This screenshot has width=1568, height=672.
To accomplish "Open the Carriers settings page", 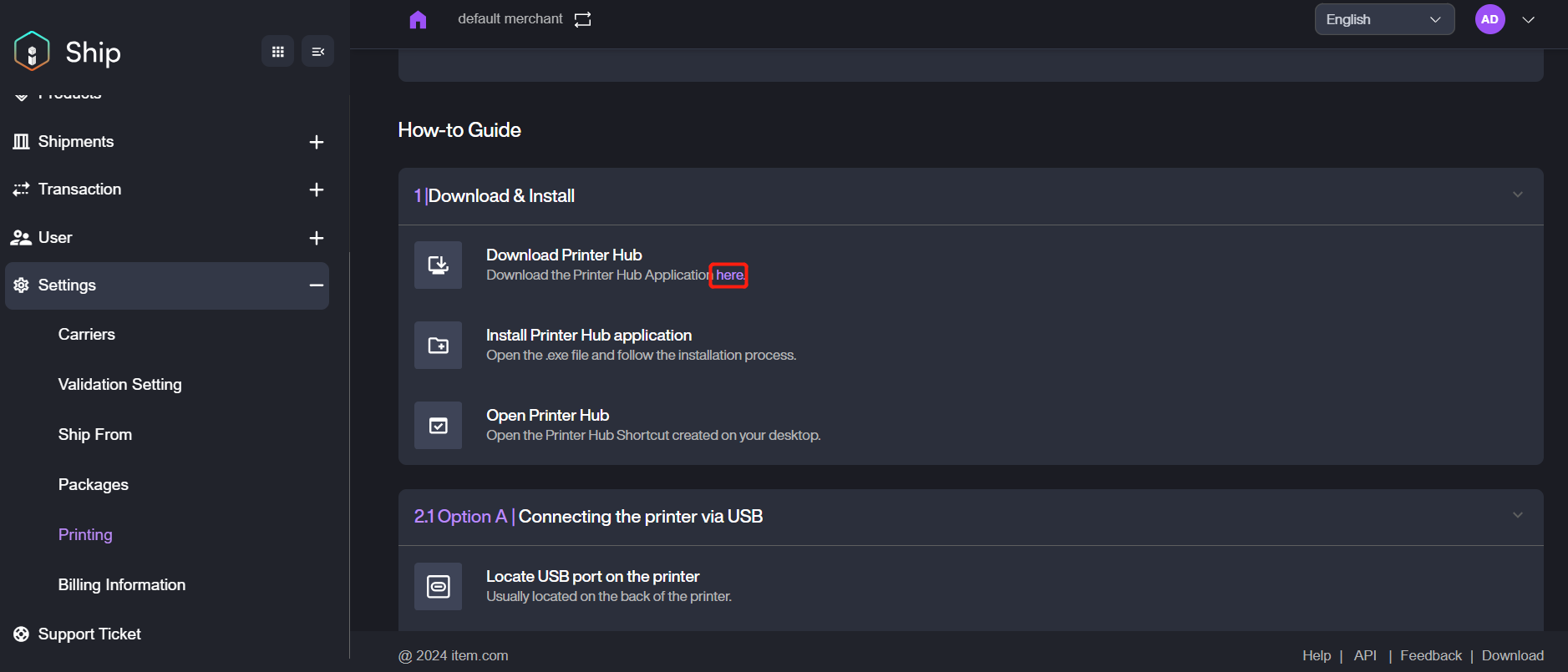I will click(87, 335).
